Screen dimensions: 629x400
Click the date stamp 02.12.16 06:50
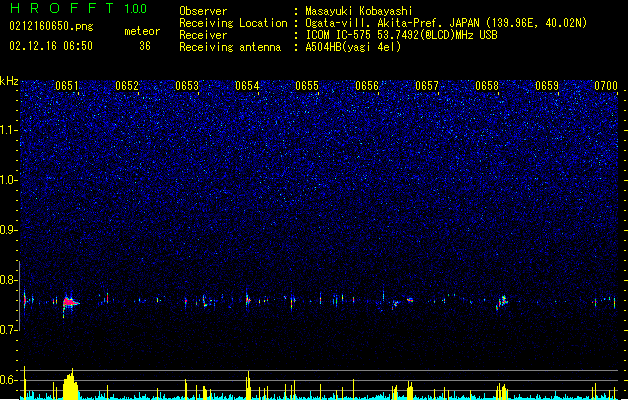pos(51,46)
